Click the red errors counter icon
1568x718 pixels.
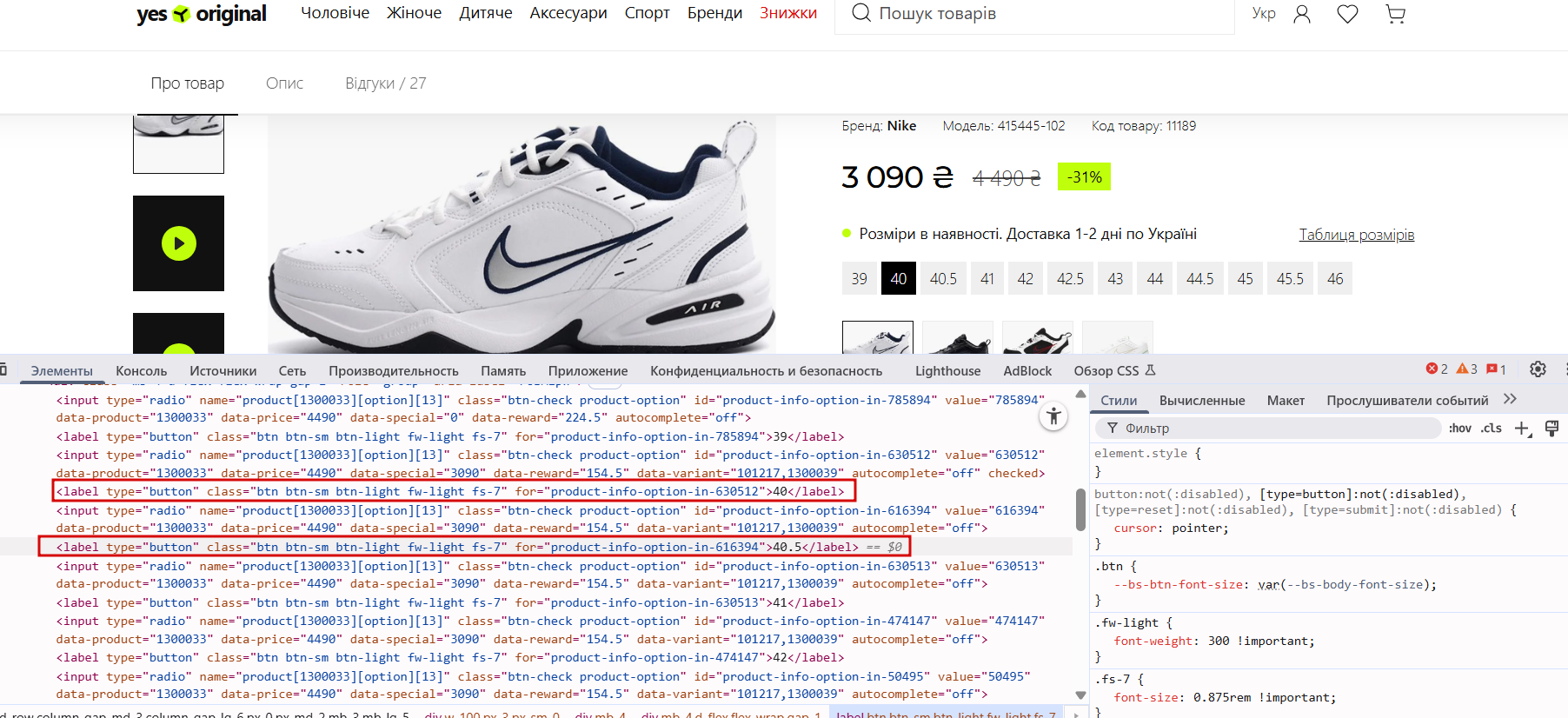coord(1437,369)
